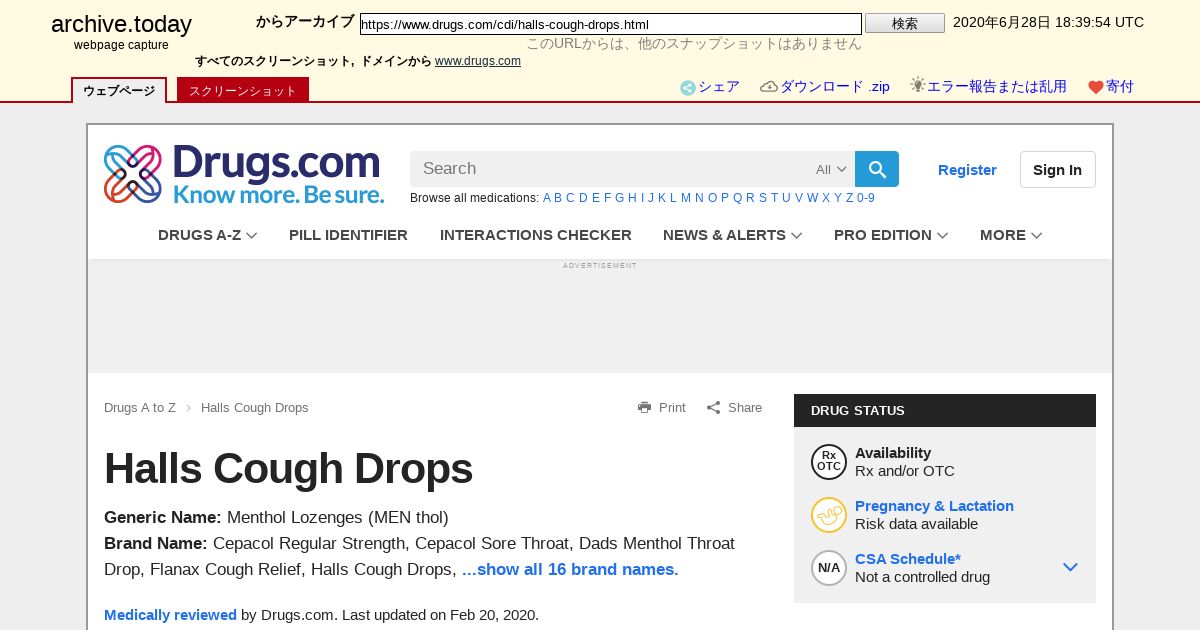Viewport: 1200px width, 630px height.
Task: Browse medications starting with letter H
Action: [x=632, y=198]
